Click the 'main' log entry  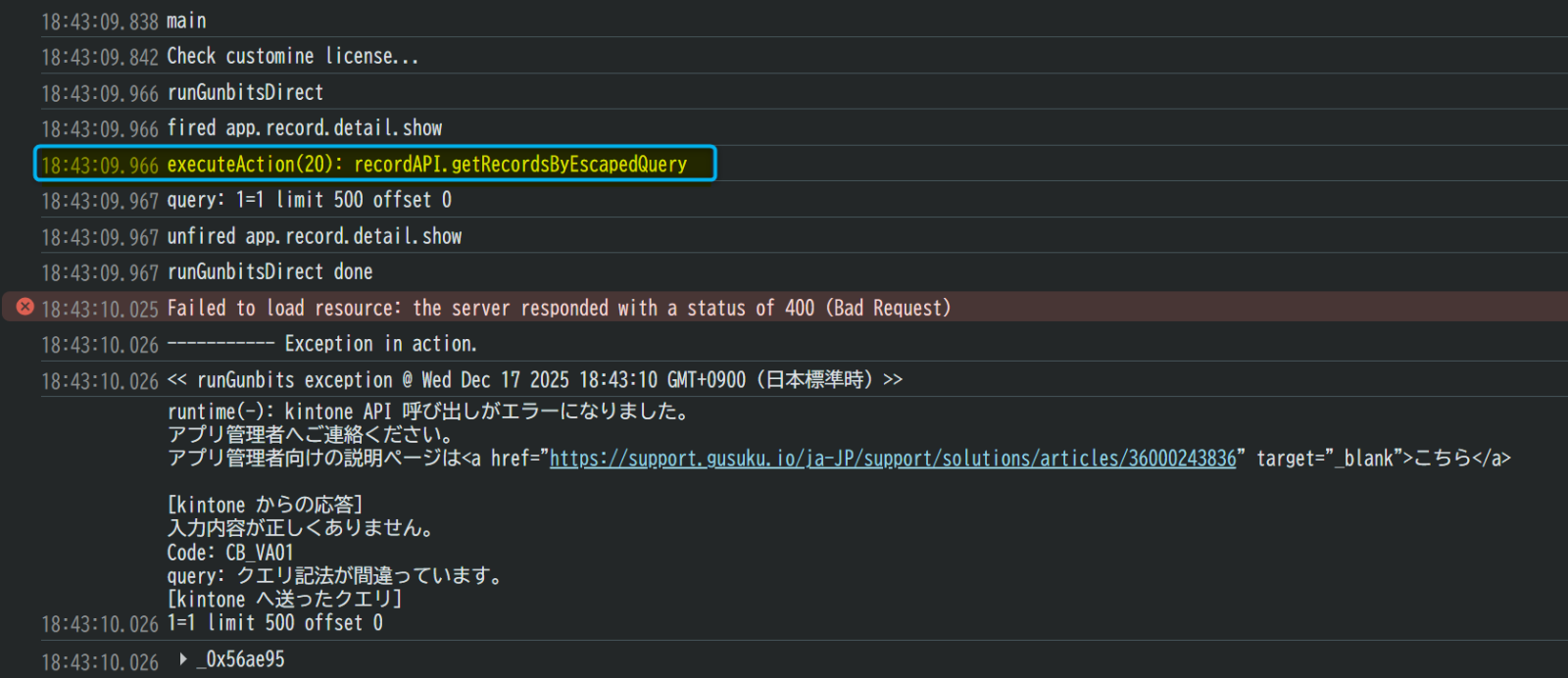[x=186, y=21]
